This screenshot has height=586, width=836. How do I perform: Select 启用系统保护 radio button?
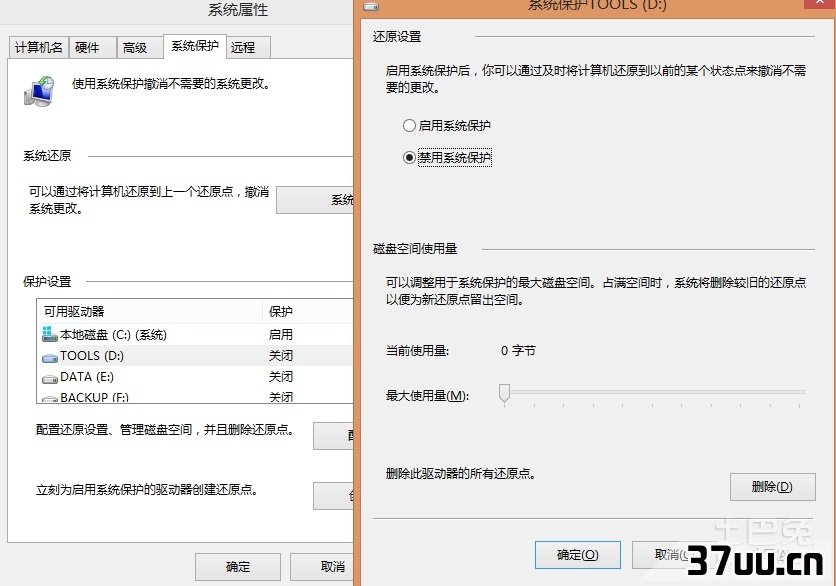[x=409, y=126]
